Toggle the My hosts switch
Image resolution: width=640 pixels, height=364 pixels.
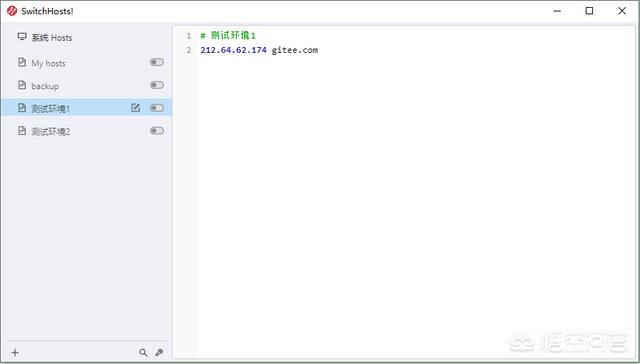coord(157,62)
